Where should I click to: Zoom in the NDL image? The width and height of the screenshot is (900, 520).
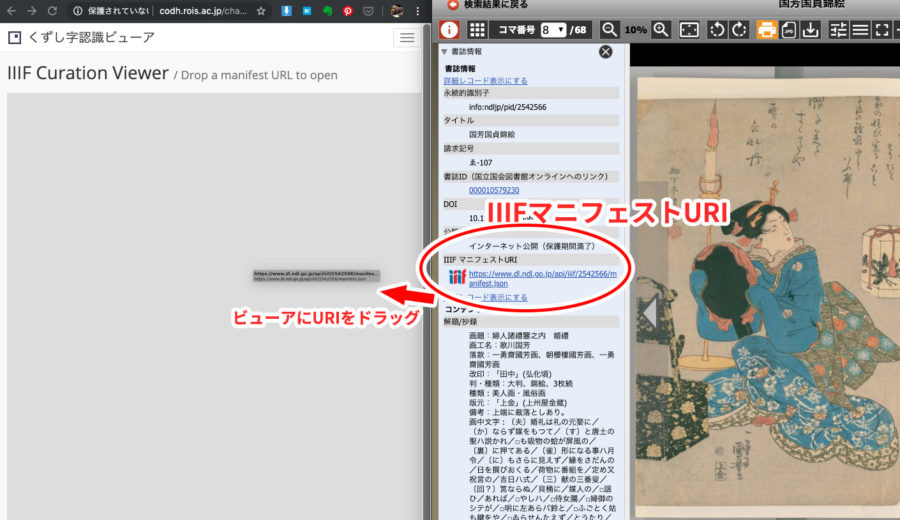coord(661,30)
